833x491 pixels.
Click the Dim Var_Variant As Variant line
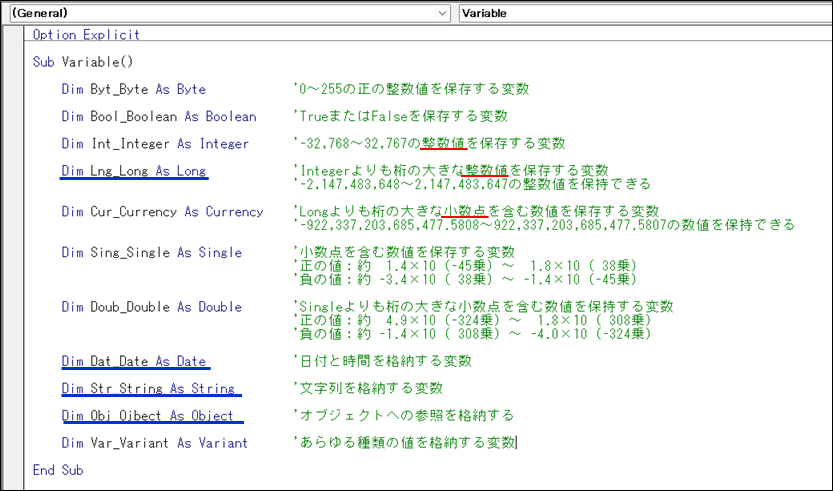coord(155,443)
